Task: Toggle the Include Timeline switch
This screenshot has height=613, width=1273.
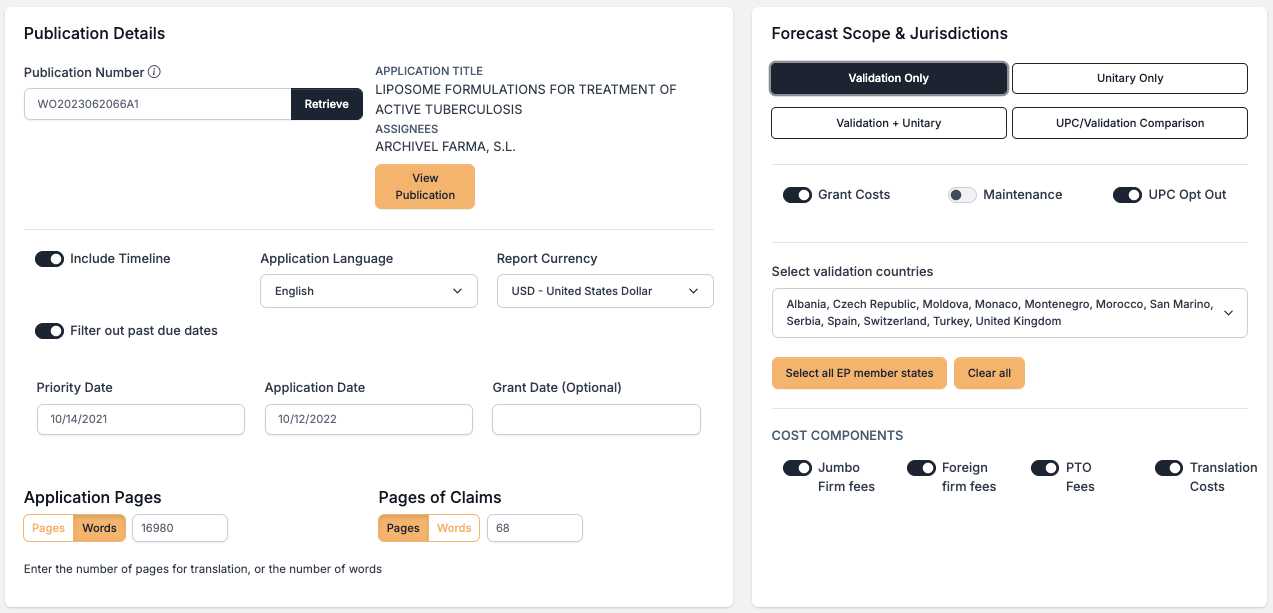Action: [x=49, y=259]
